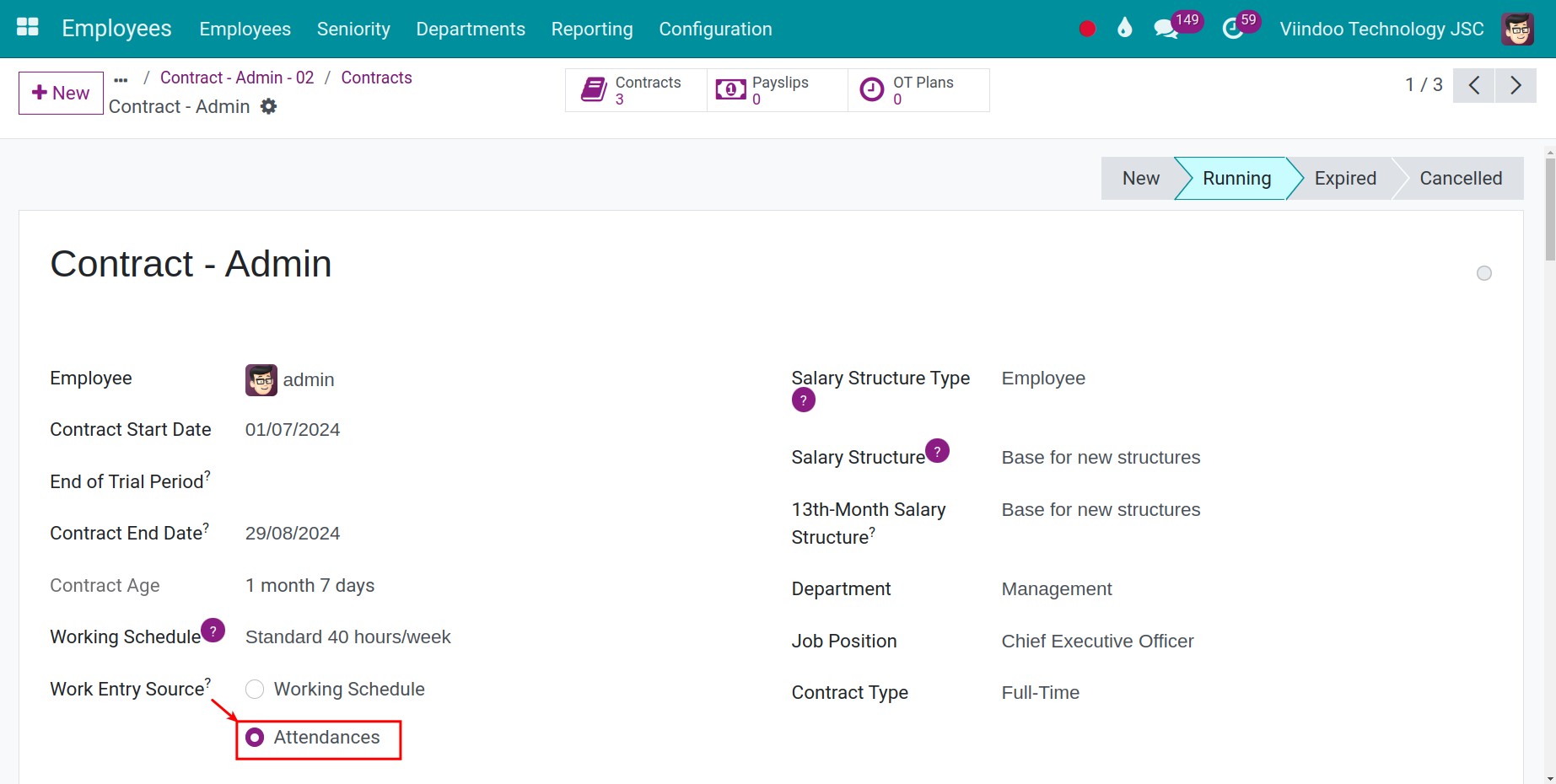Click the red recording indicator icon

1087,29
